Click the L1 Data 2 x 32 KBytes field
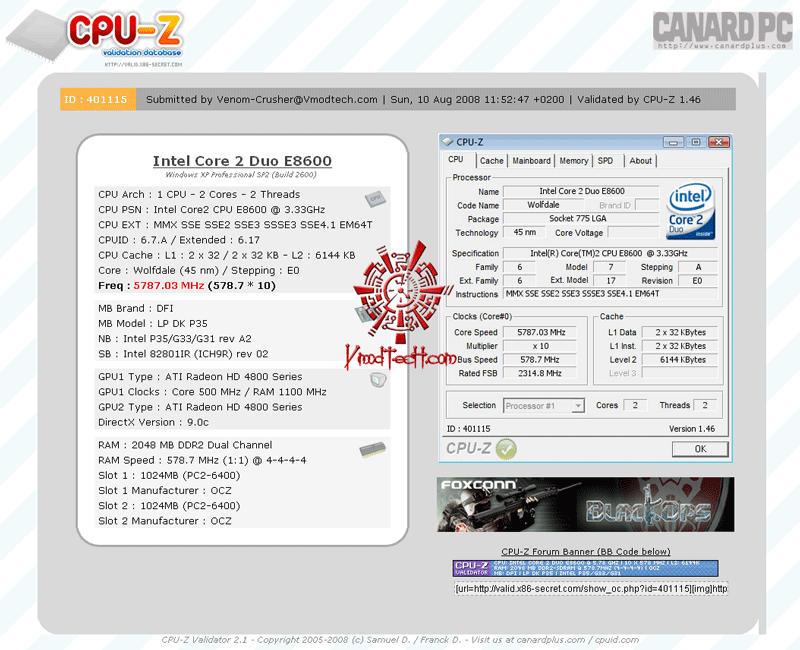This screenshot has width=800, height=650. [x=680, y=332]
